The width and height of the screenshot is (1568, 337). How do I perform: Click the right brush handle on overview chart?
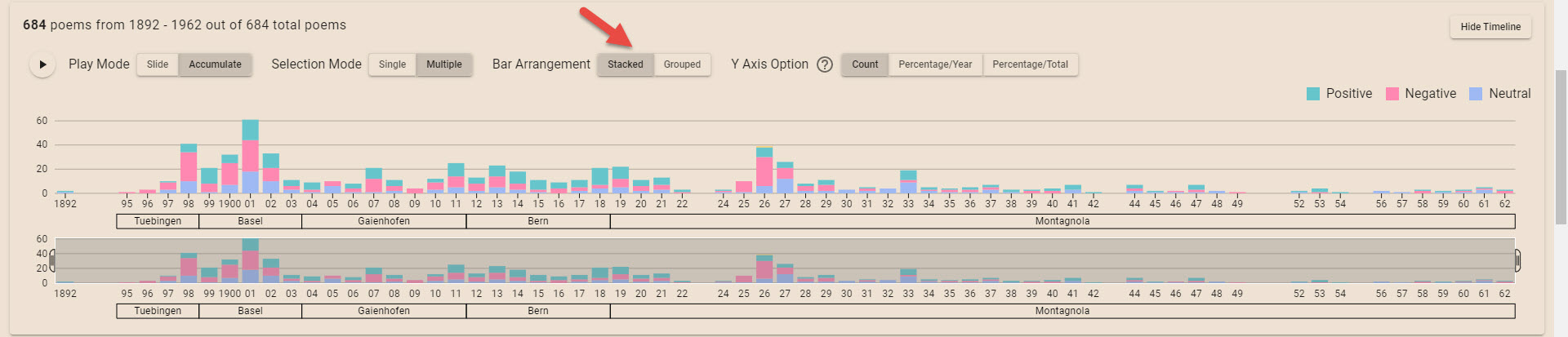[1517, 260]
